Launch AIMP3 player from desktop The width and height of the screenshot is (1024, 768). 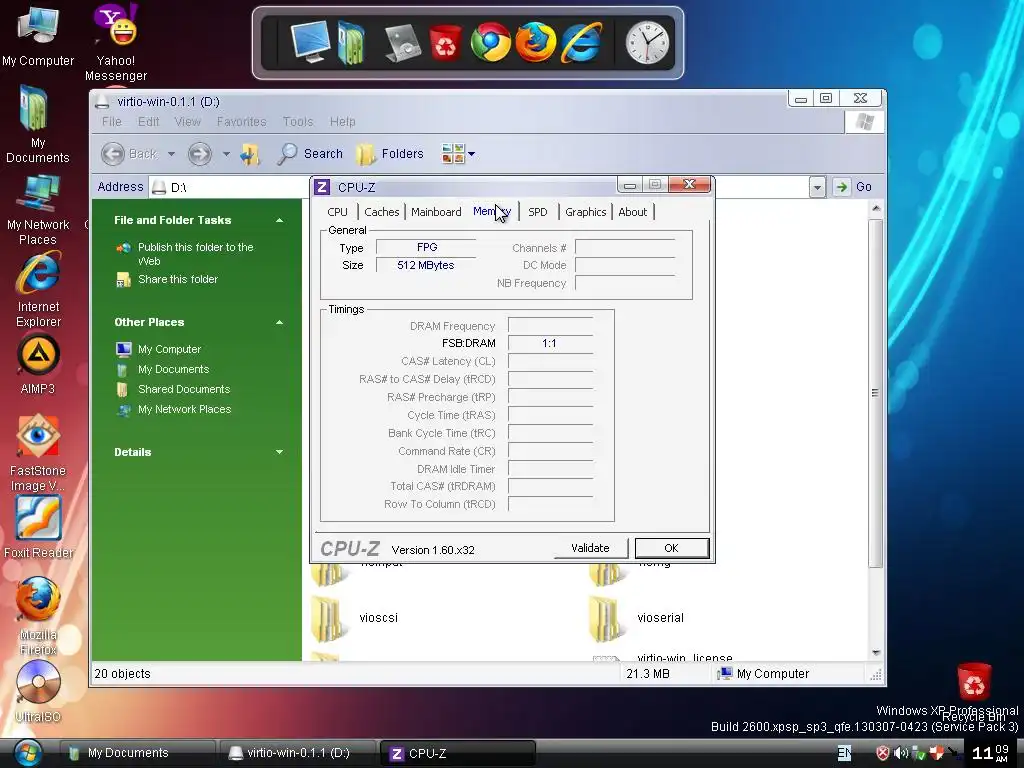pos(38,364)
